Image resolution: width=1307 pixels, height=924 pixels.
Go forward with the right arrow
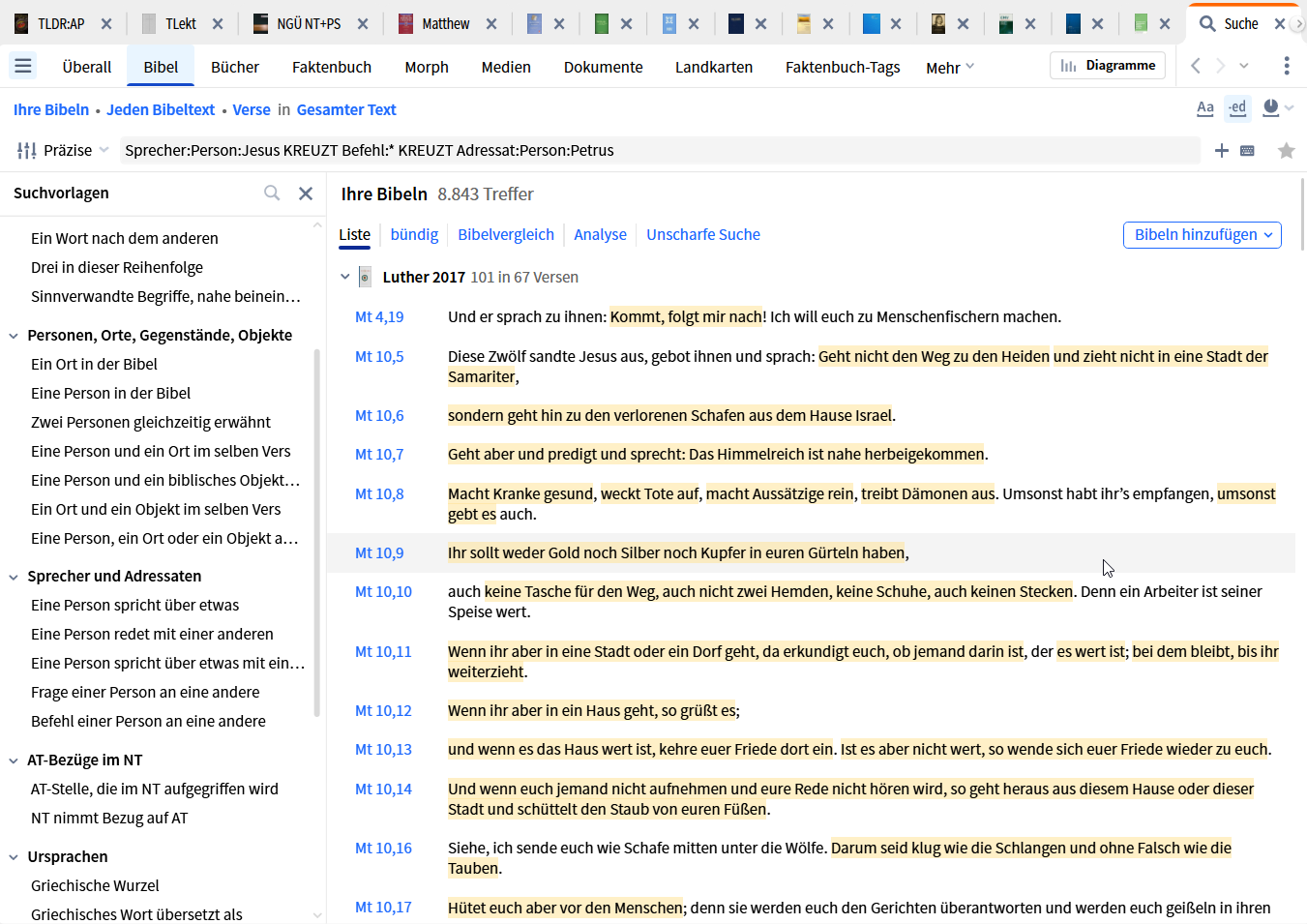(x=1220, y=66)
